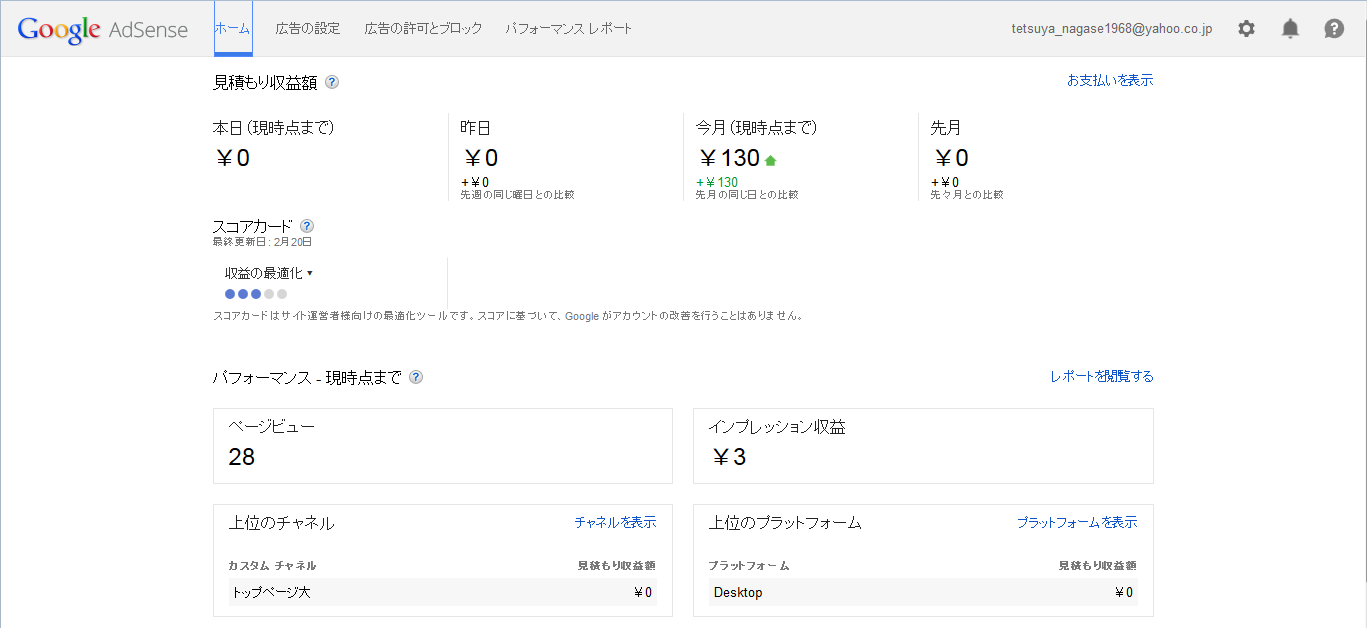Select the トップページ大 channel row
The height and width of the screenshot is (628, 1367).
pos(440,592)
